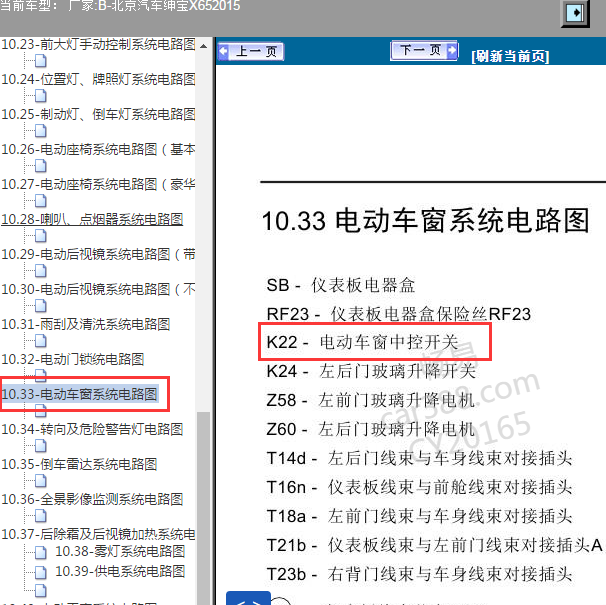Click page icon beside 10.38-雾灯系统电路图
The image size is (606, 605).
coord(41,552)
